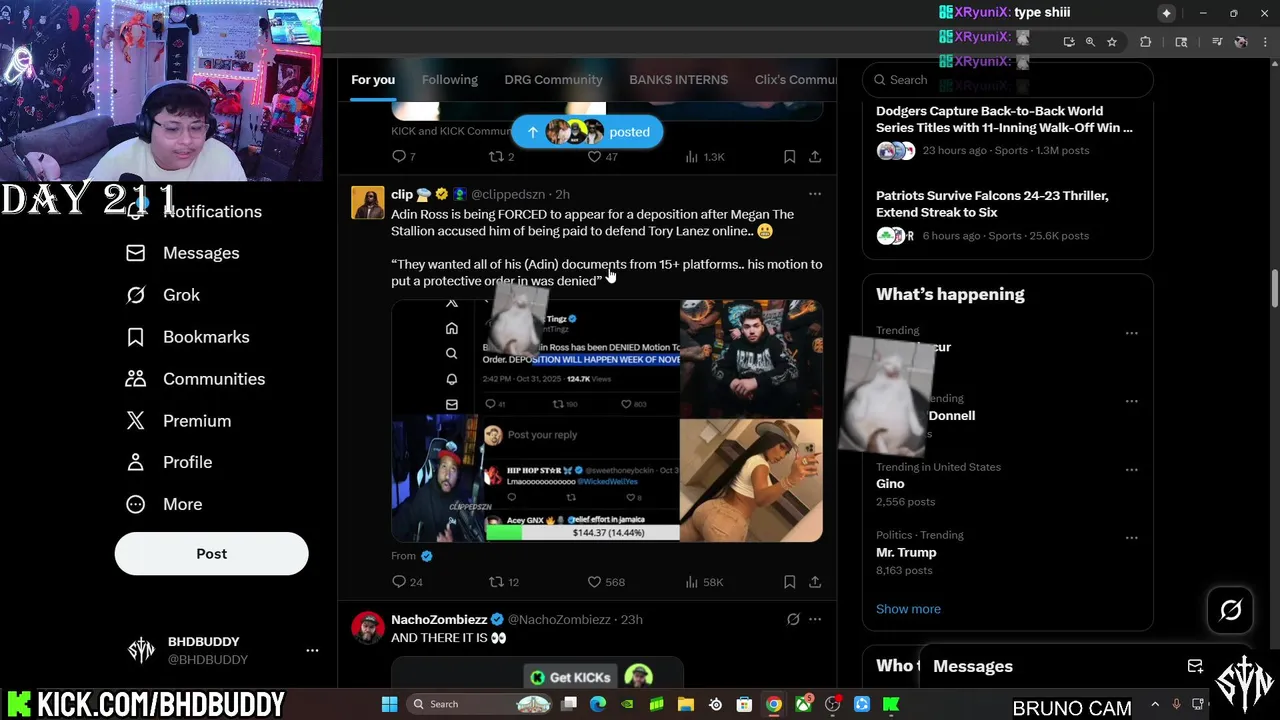Image resolution: width=1280 pixels, height=720 pixels.
Task: Open more options for the clip post
Action: coord(815,194)
